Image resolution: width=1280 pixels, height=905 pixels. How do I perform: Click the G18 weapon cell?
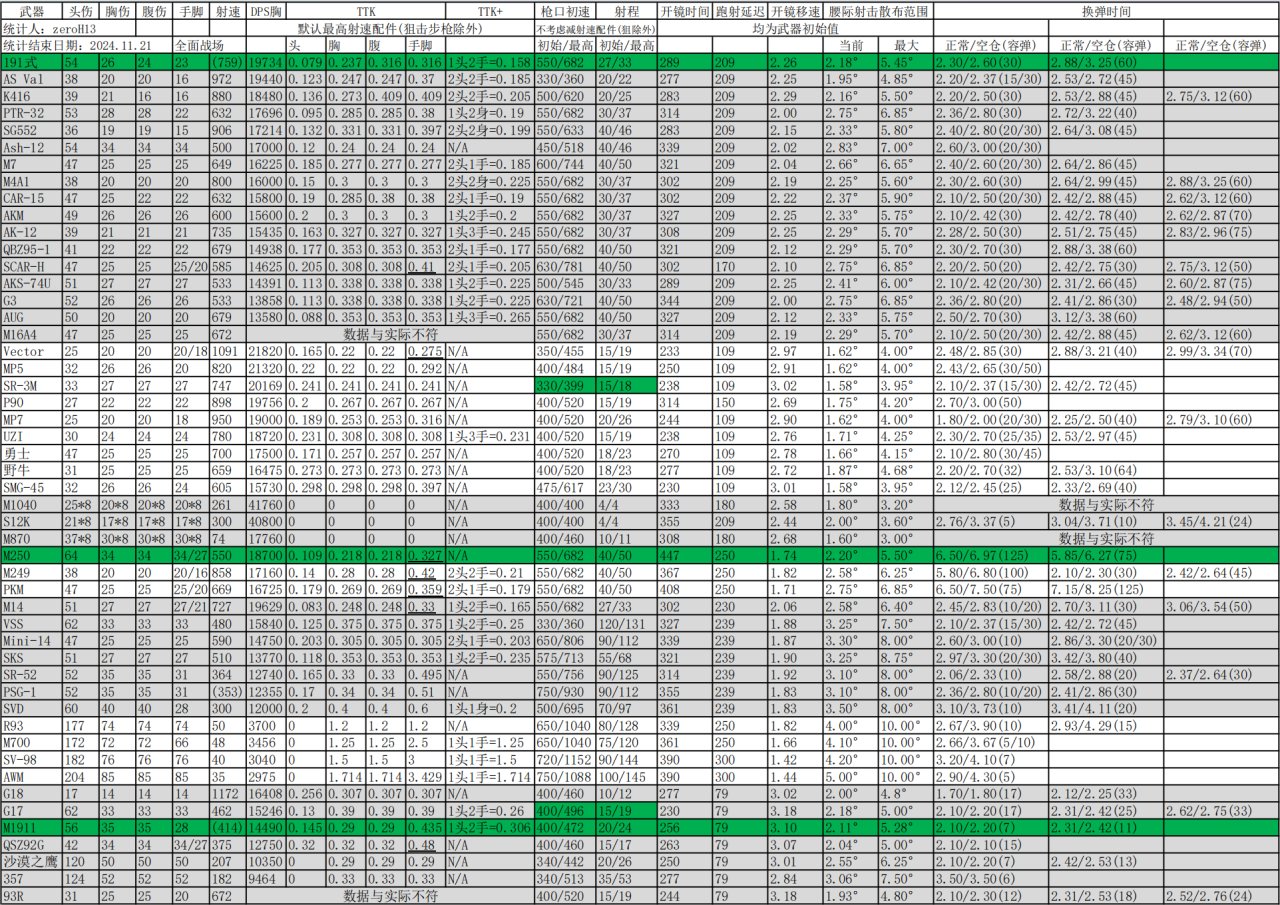click(x=30, y=793)
